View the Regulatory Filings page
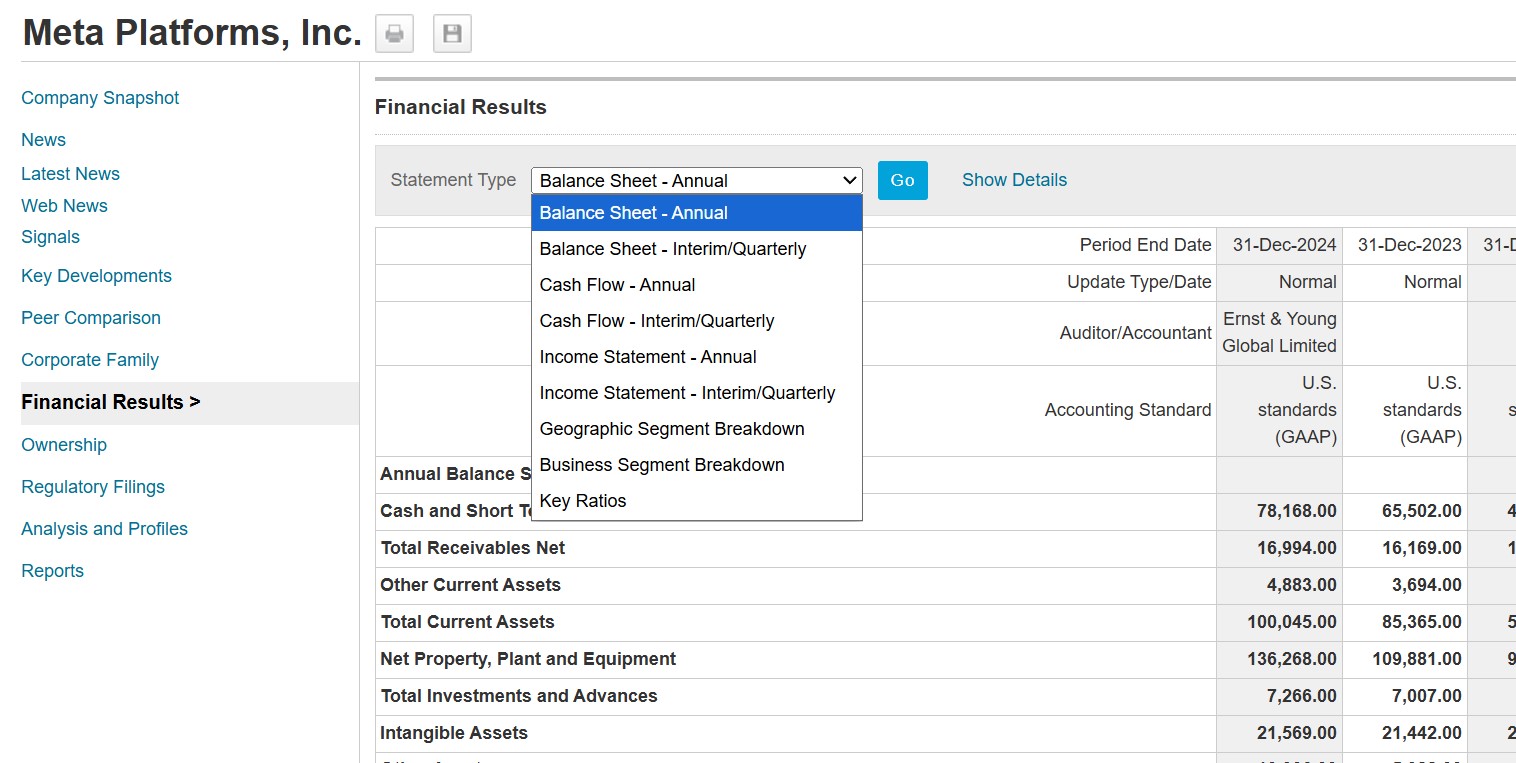Viewport: 1516px width, 763px height. point(93,487)
